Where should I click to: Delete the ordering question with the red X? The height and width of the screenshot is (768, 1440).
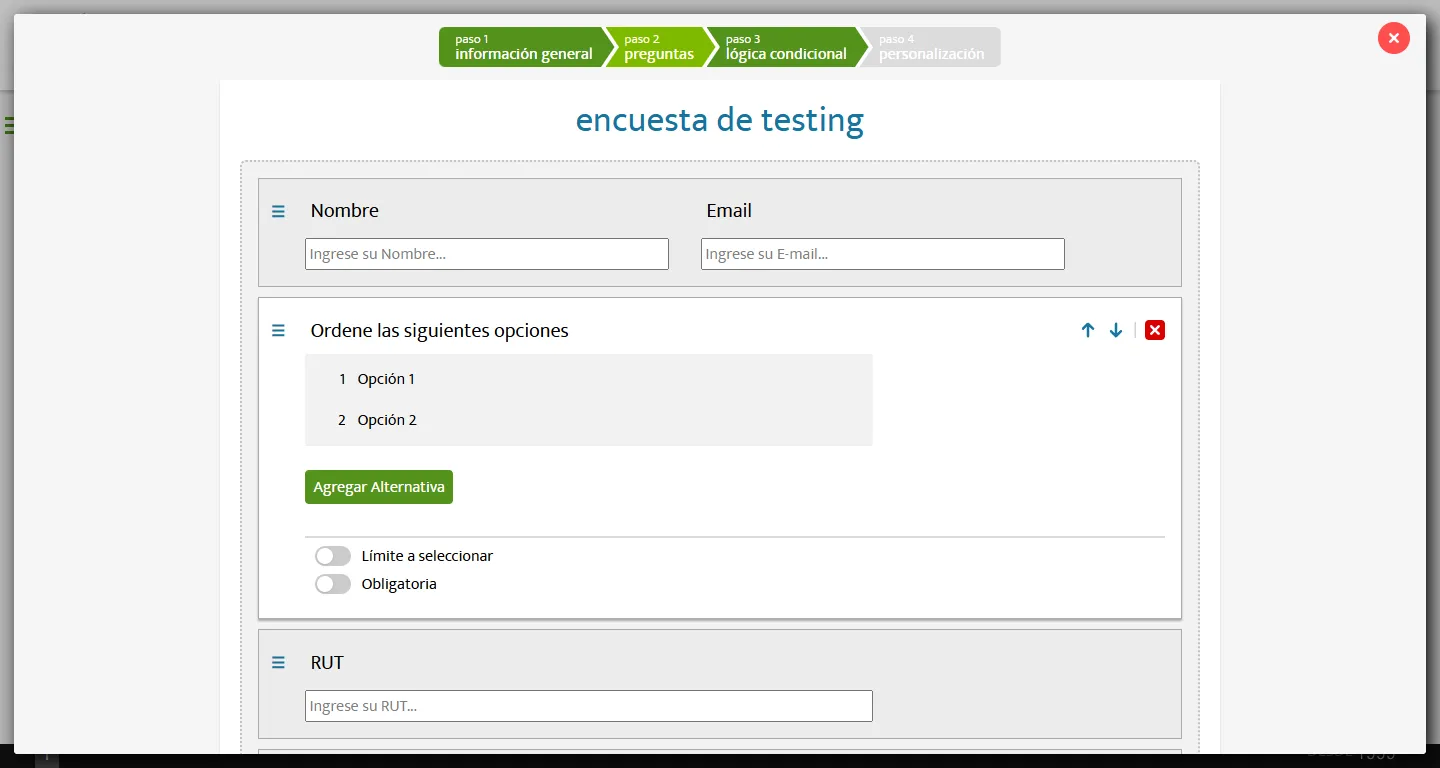click(1155, 329)
